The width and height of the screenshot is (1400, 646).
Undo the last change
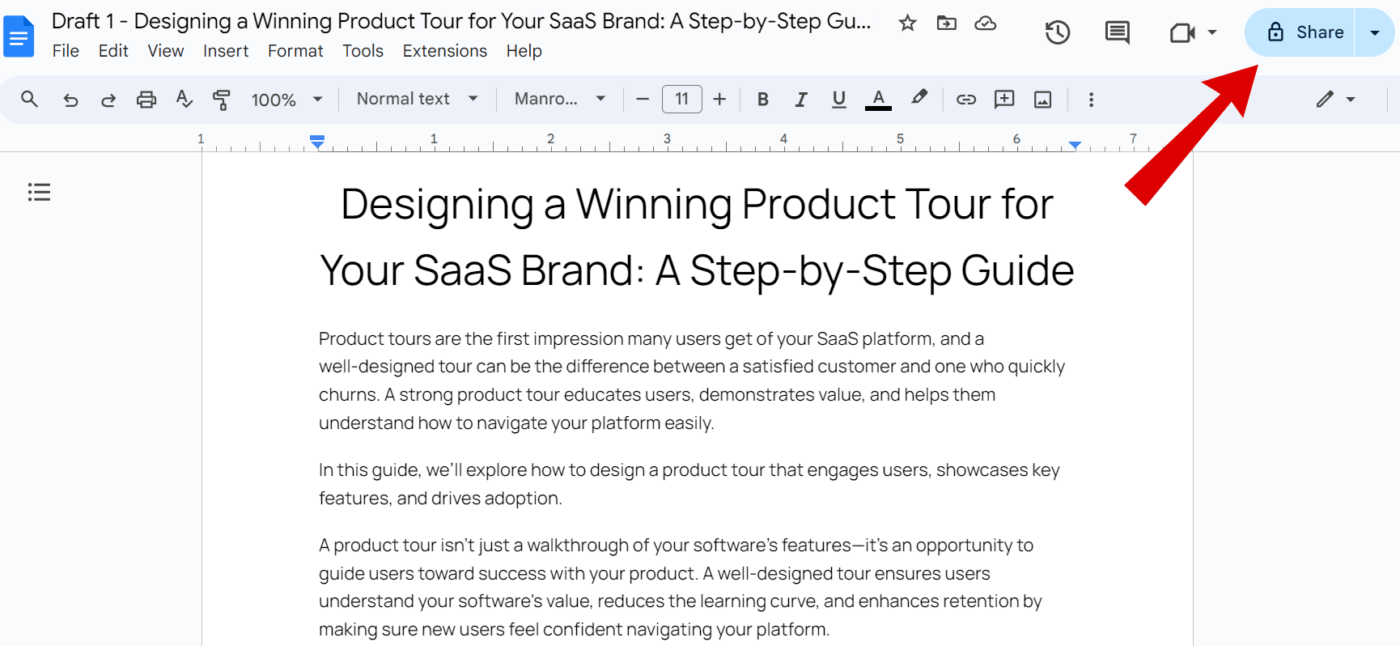pos(69,99)
